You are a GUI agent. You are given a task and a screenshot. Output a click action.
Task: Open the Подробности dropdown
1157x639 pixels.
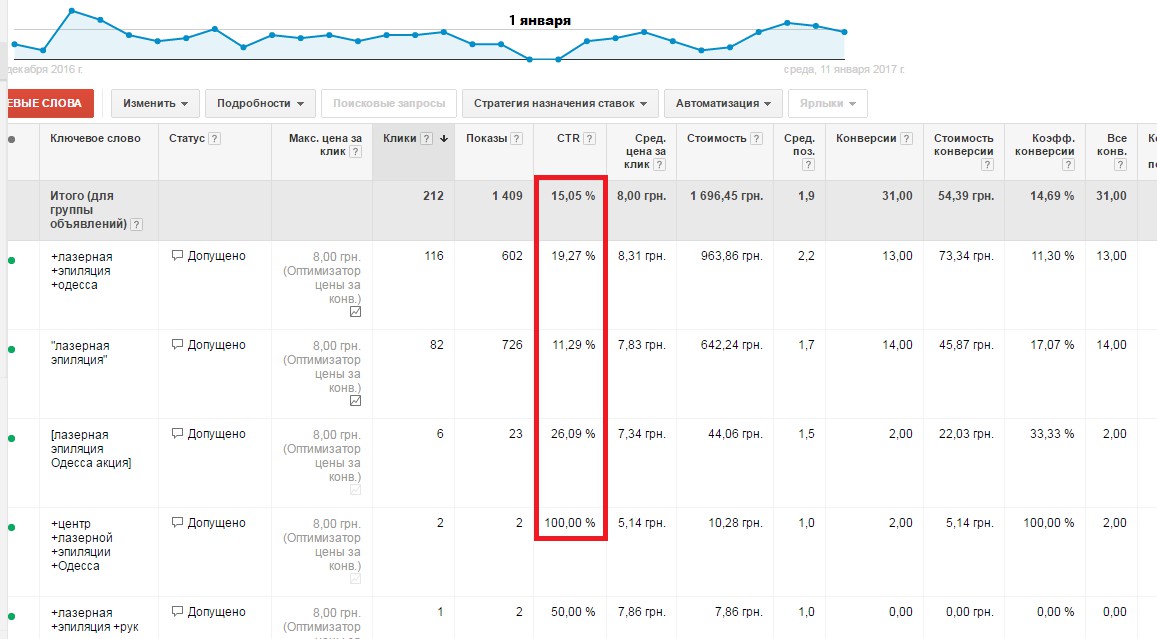260,103
